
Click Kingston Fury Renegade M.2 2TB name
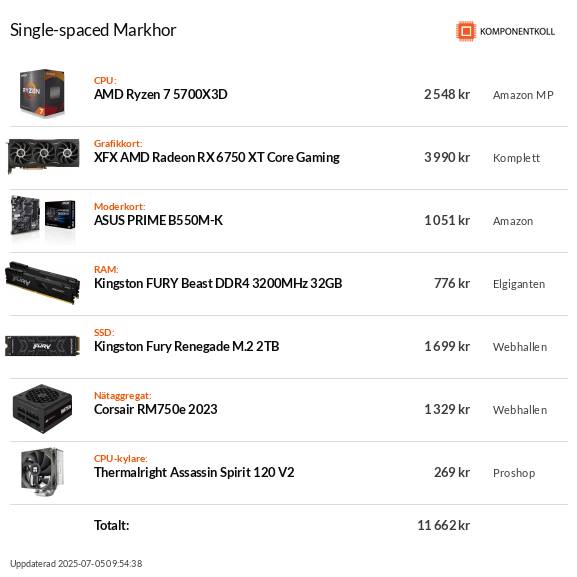click(187, 346)
